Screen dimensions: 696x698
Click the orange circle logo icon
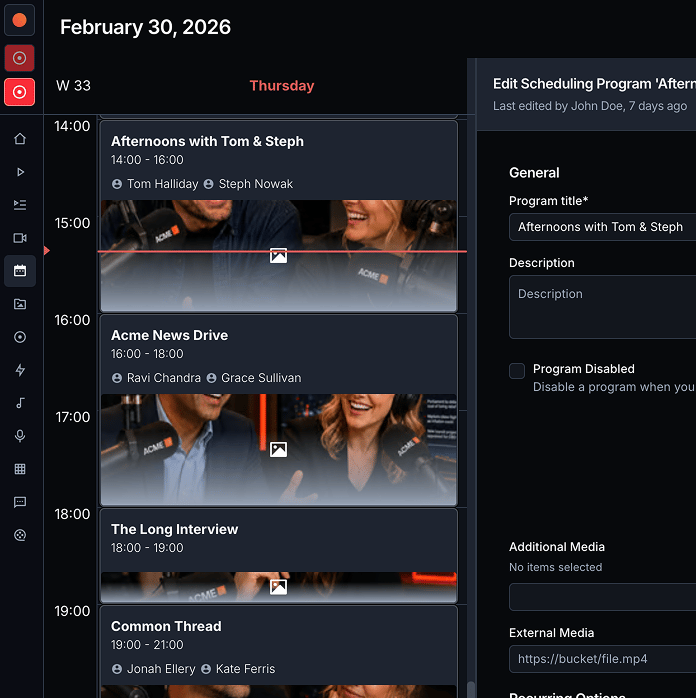pyautogui.click(x=19, y=20)
